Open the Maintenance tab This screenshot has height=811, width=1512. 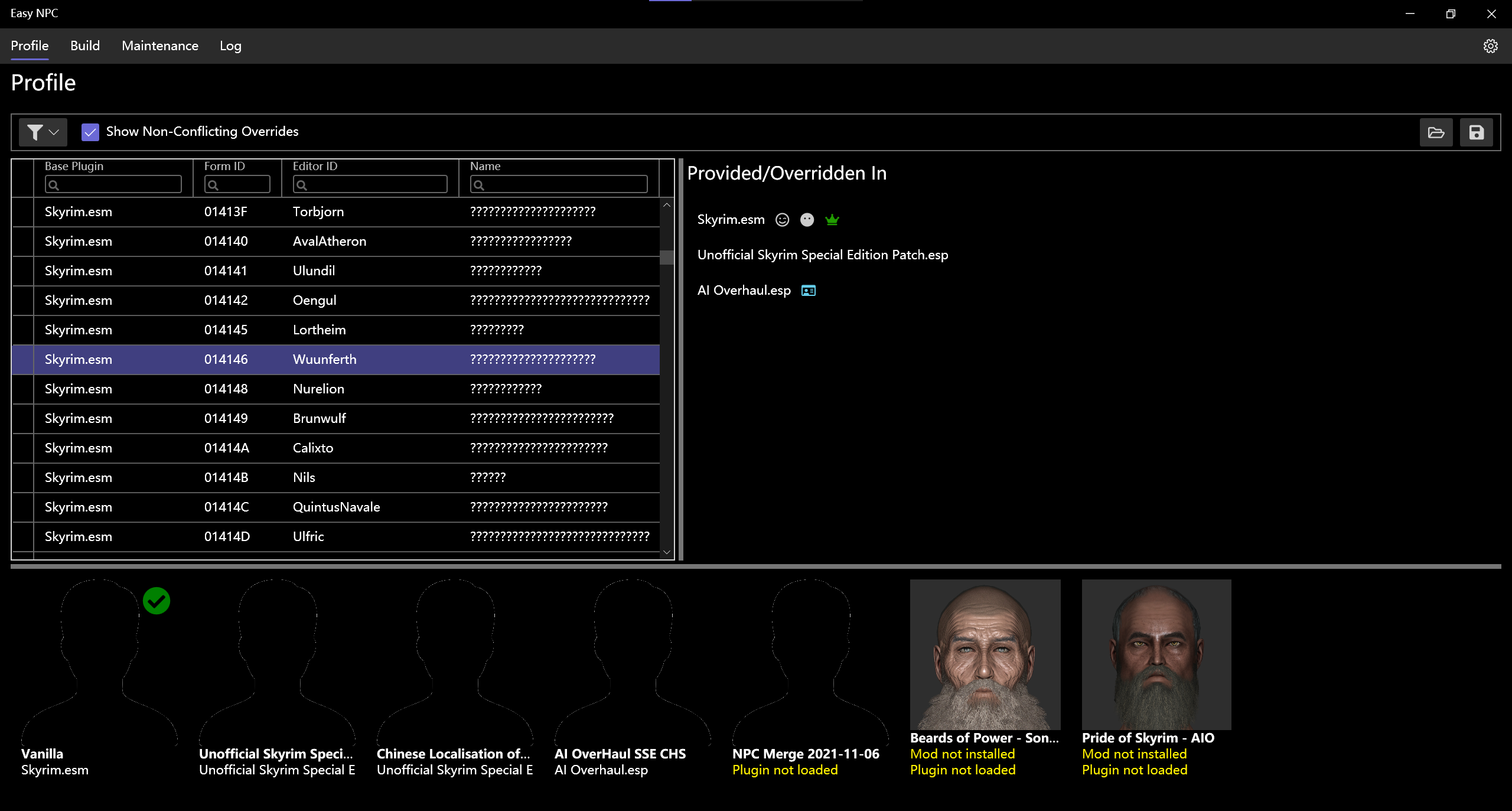(160, 46)
